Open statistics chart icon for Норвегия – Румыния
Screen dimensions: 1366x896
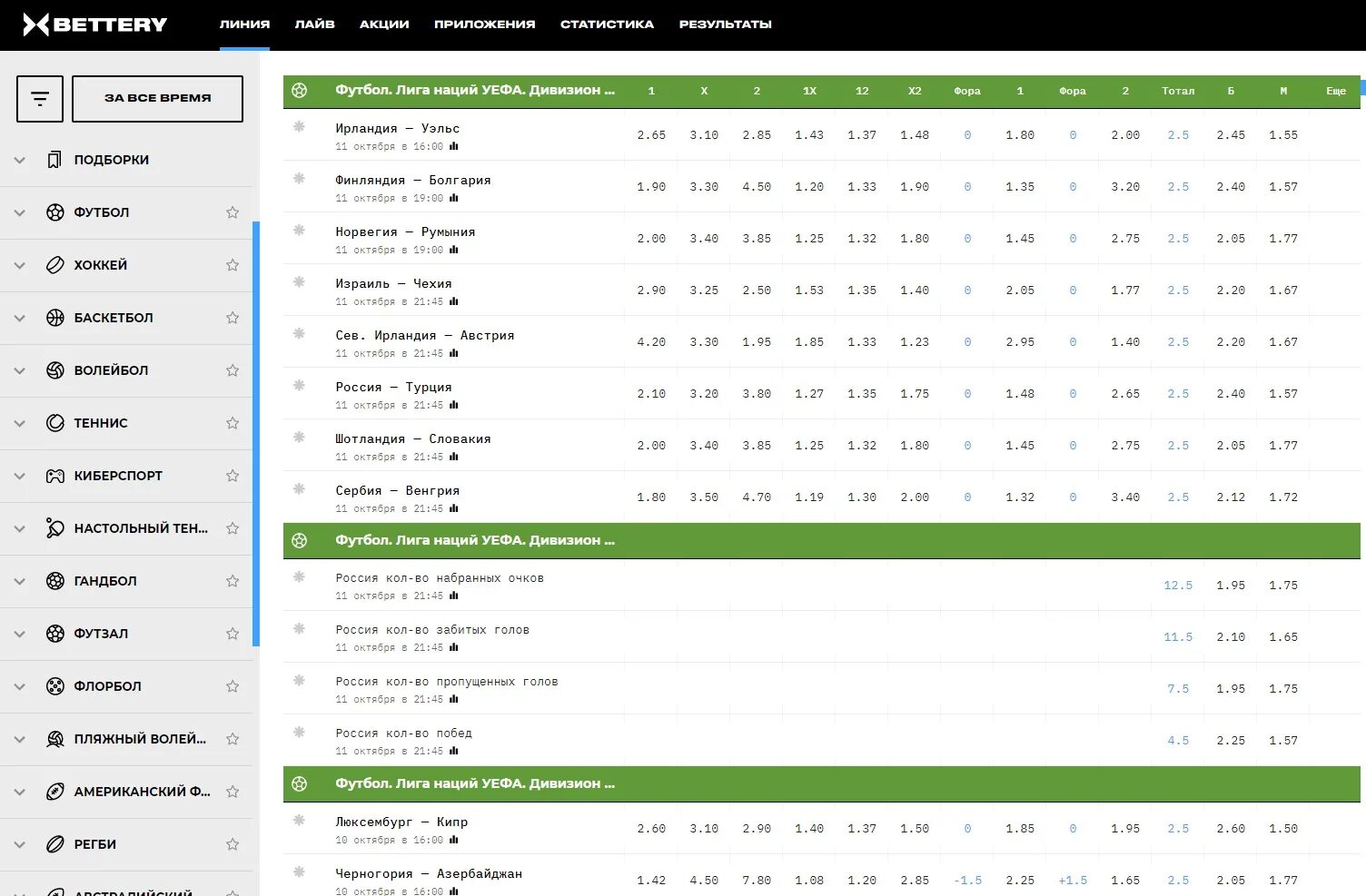point(453,250)
